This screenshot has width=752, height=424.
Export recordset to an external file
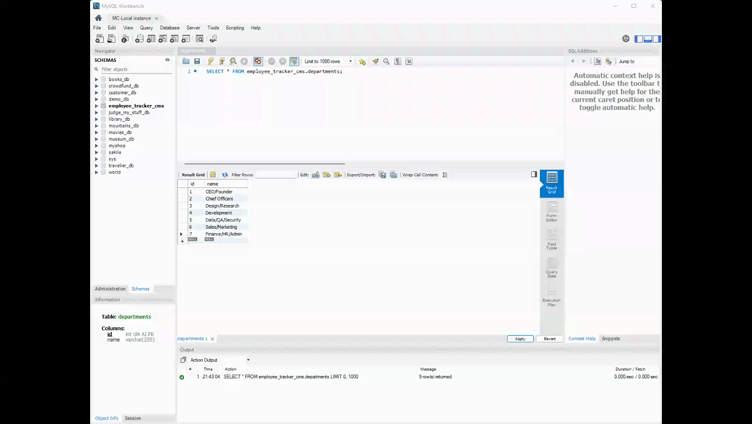pyautogui.click(x=382, y=175)
